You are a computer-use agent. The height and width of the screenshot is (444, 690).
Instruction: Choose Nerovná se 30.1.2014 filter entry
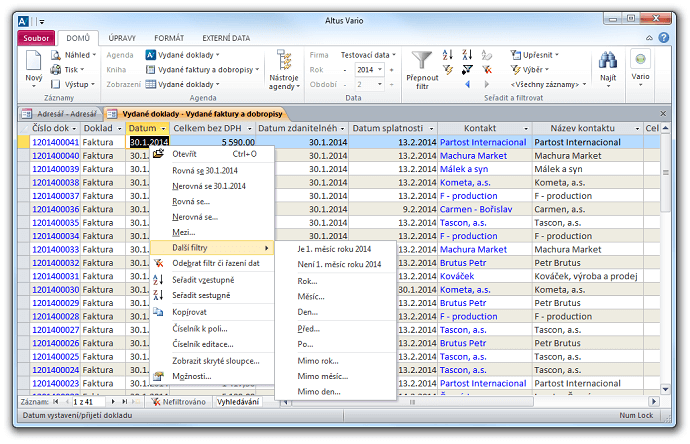point(212,186)
